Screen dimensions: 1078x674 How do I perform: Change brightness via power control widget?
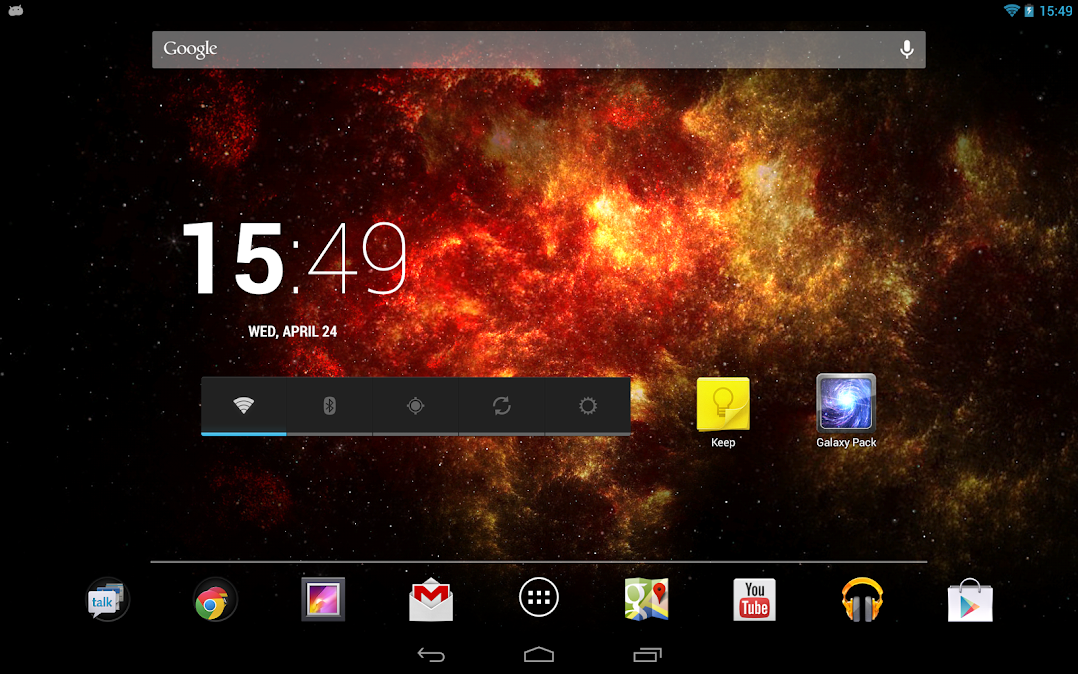click(x=588, y=406)
